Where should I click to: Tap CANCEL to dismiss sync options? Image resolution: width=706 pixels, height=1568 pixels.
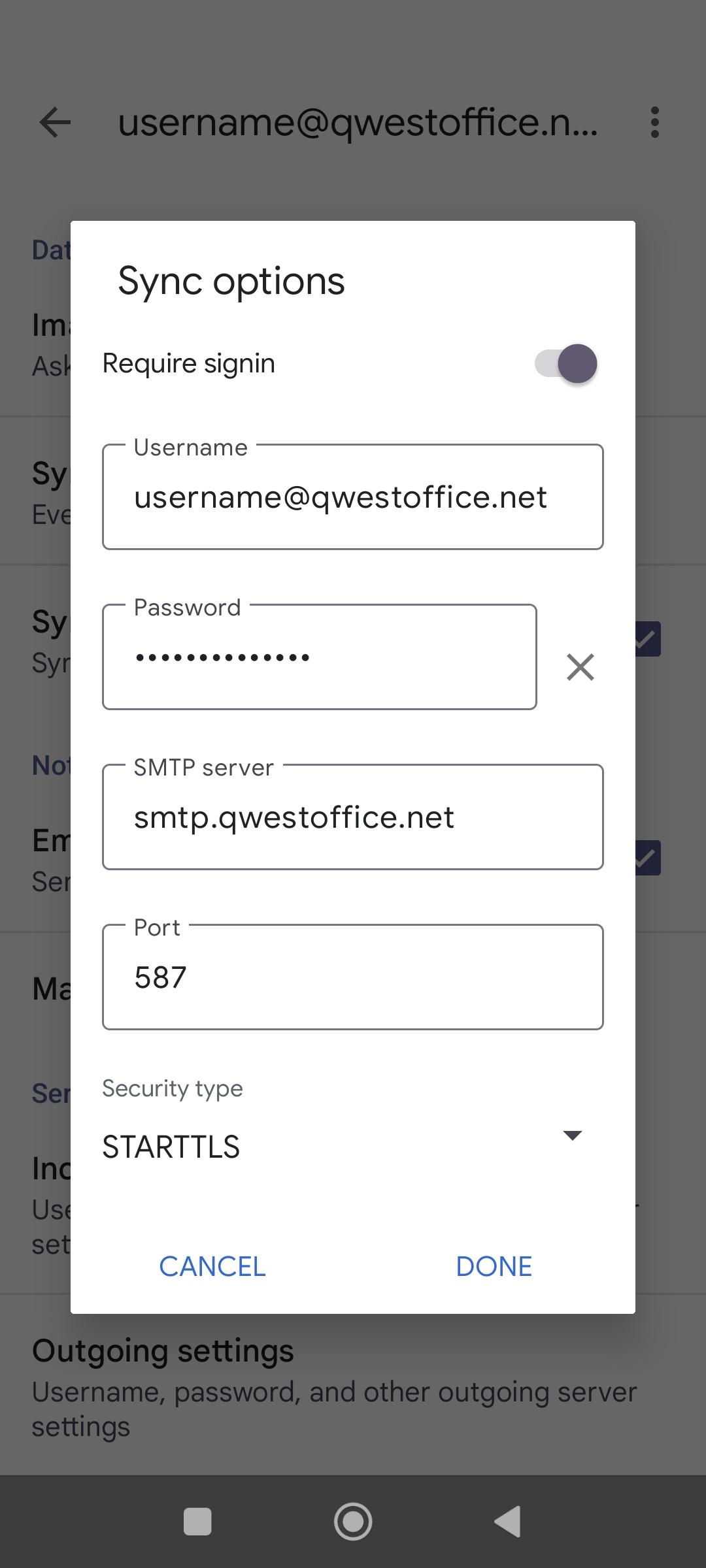click(211, 1266)
